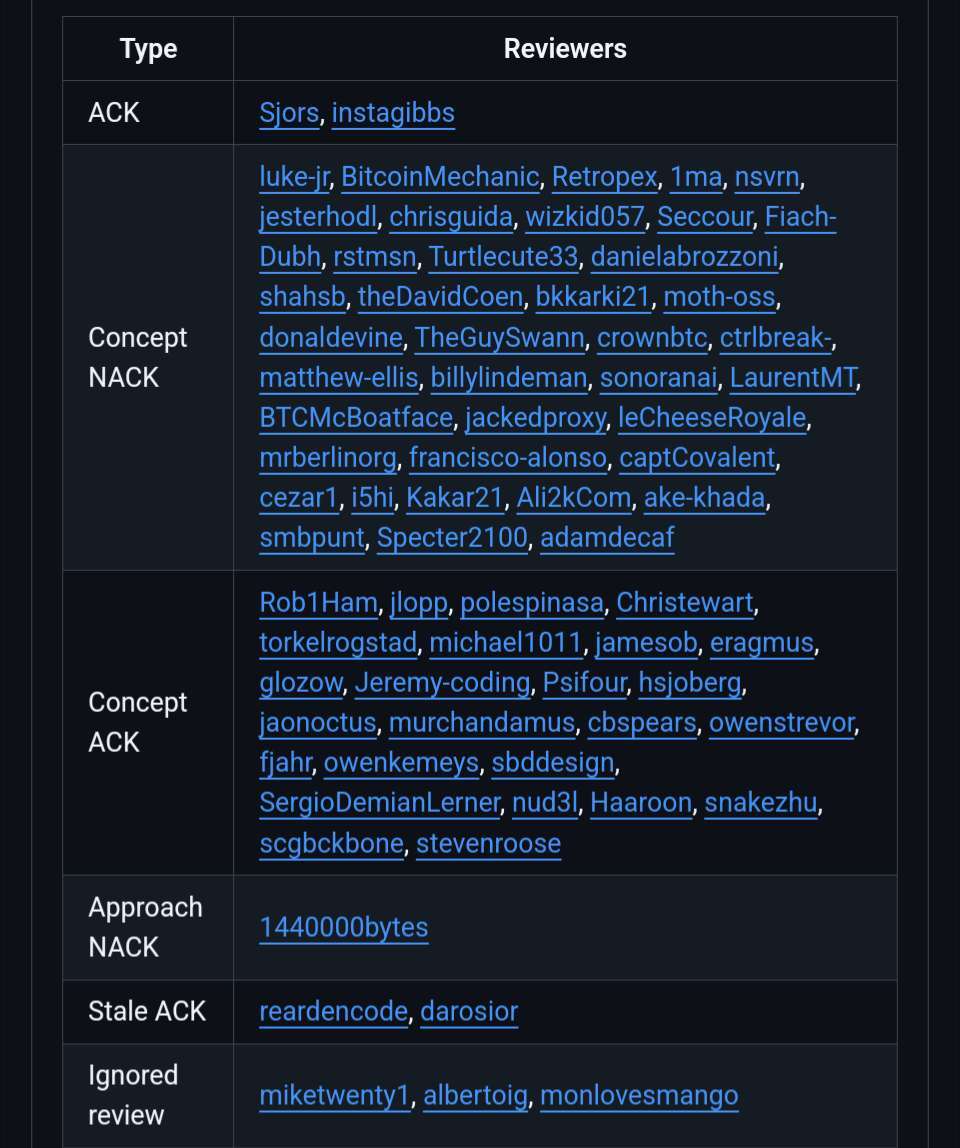Select the TheGuySwann reviewer link
Image resolution: width=960 pixels, height=1148 pixels.
[500, 338]
